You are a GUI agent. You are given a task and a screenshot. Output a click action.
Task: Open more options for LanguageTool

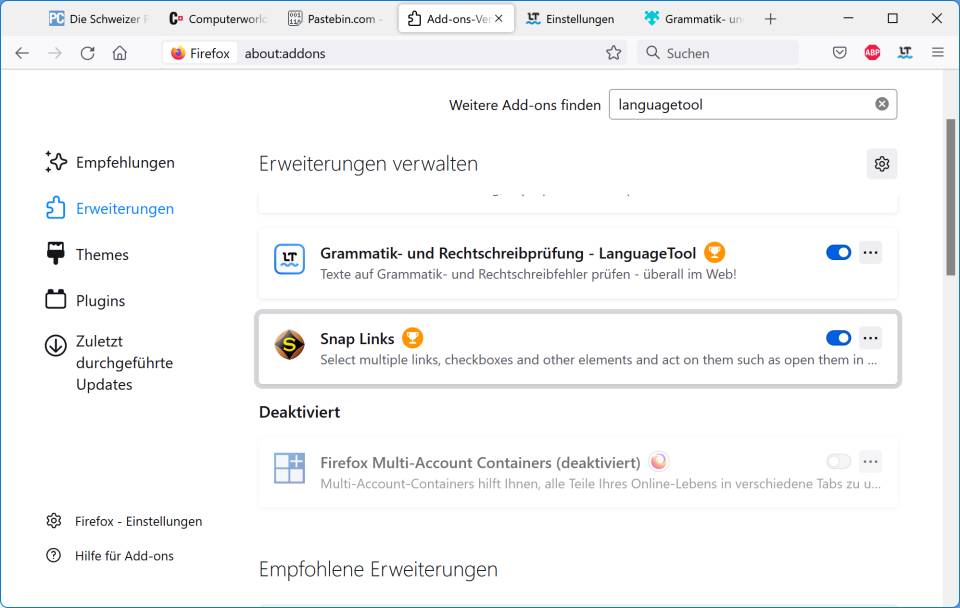[870, 252]
